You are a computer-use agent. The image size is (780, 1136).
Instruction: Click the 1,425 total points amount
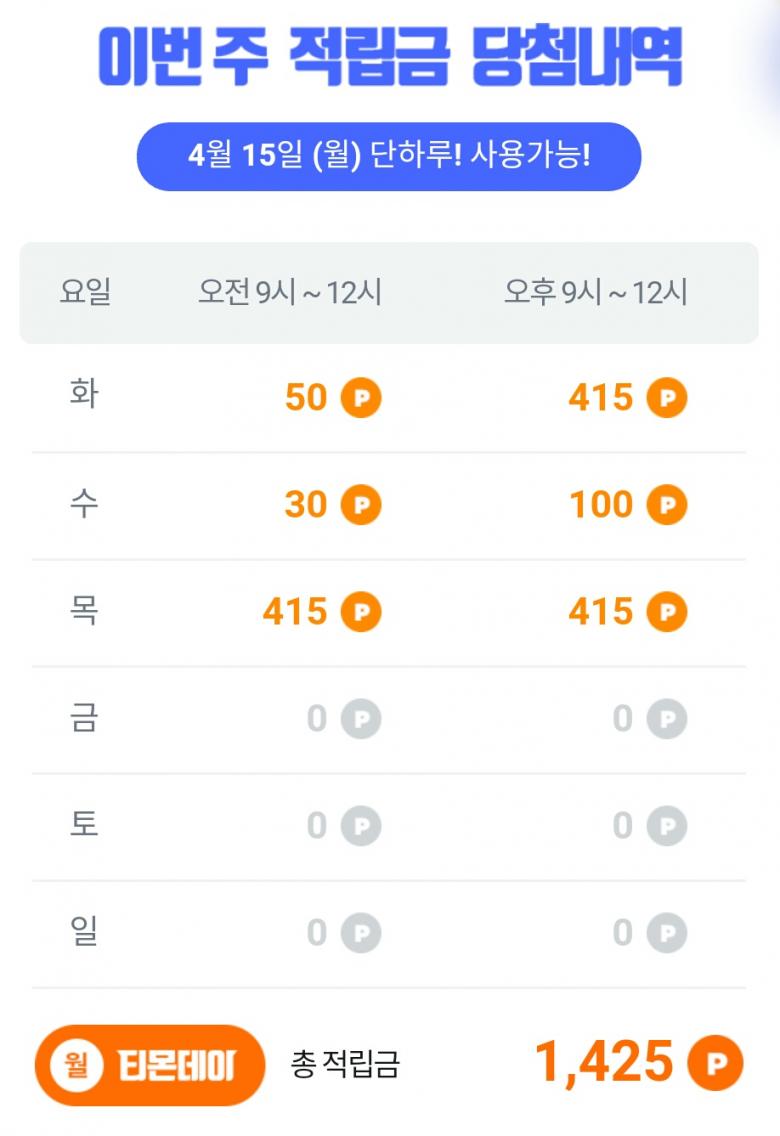604,1062
